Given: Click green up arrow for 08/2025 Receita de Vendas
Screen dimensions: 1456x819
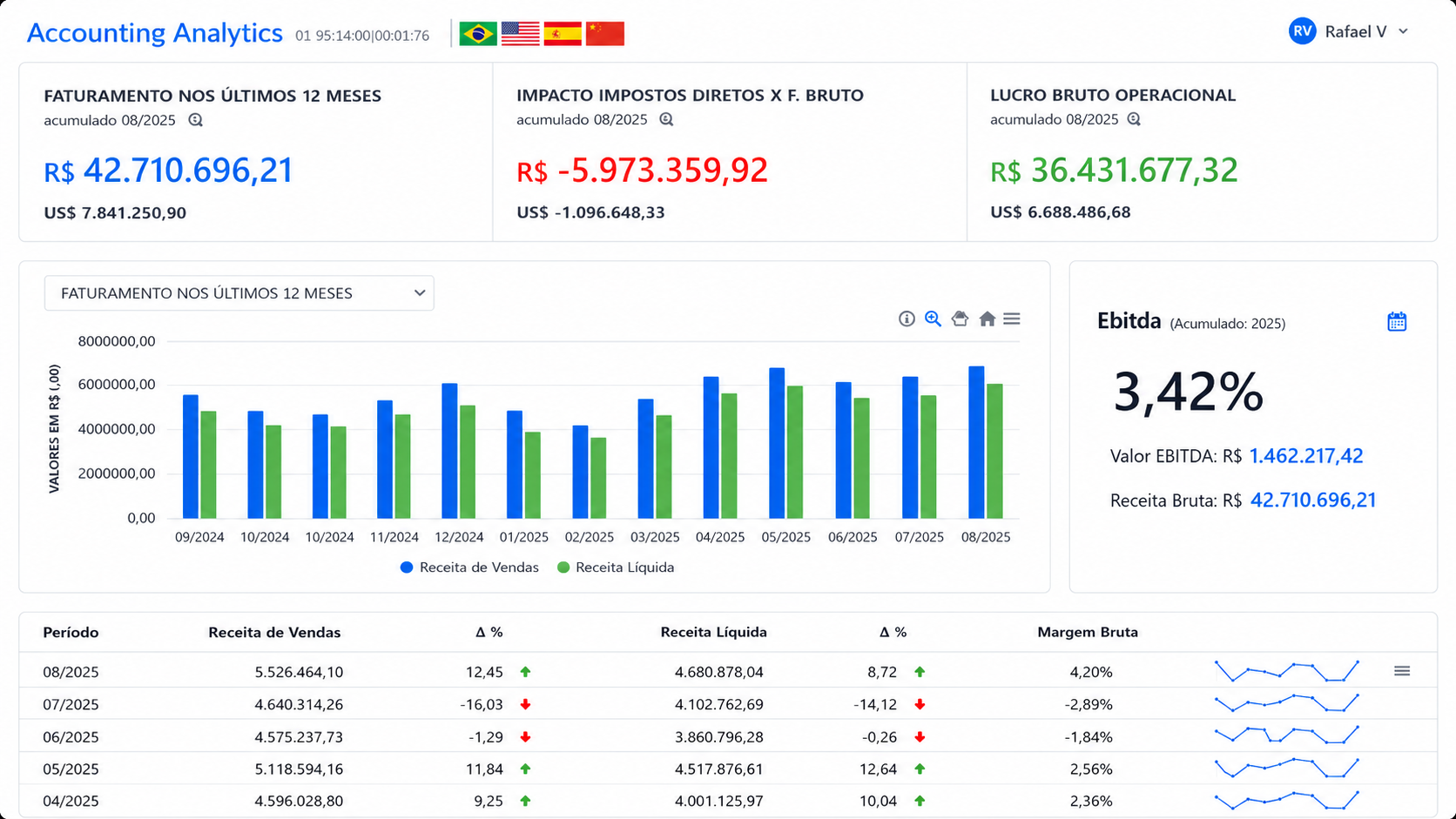Looking at the screenshot, I should (525, 672).
